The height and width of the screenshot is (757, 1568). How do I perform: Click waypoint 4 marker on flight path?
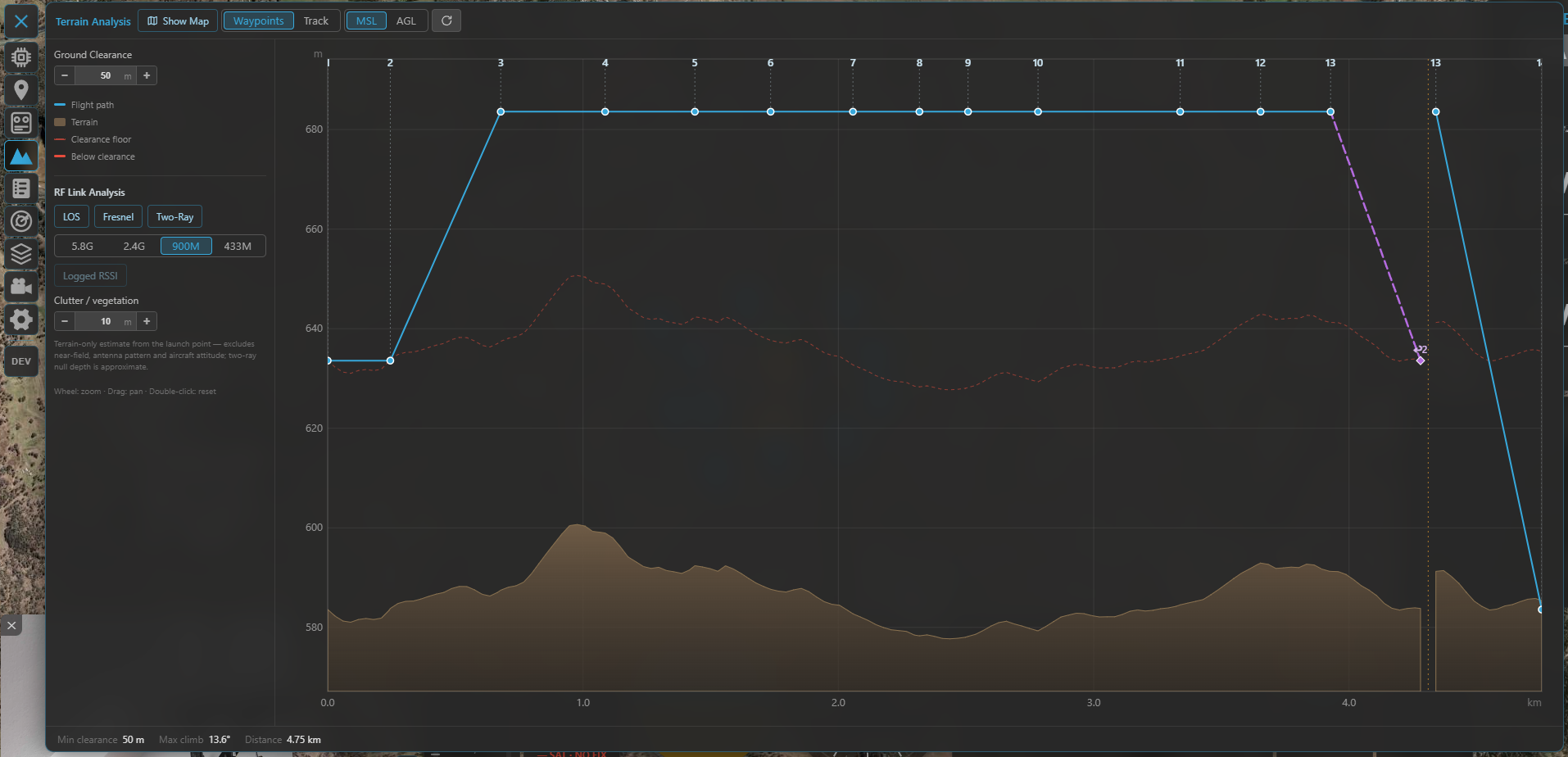tap(605, 111)
